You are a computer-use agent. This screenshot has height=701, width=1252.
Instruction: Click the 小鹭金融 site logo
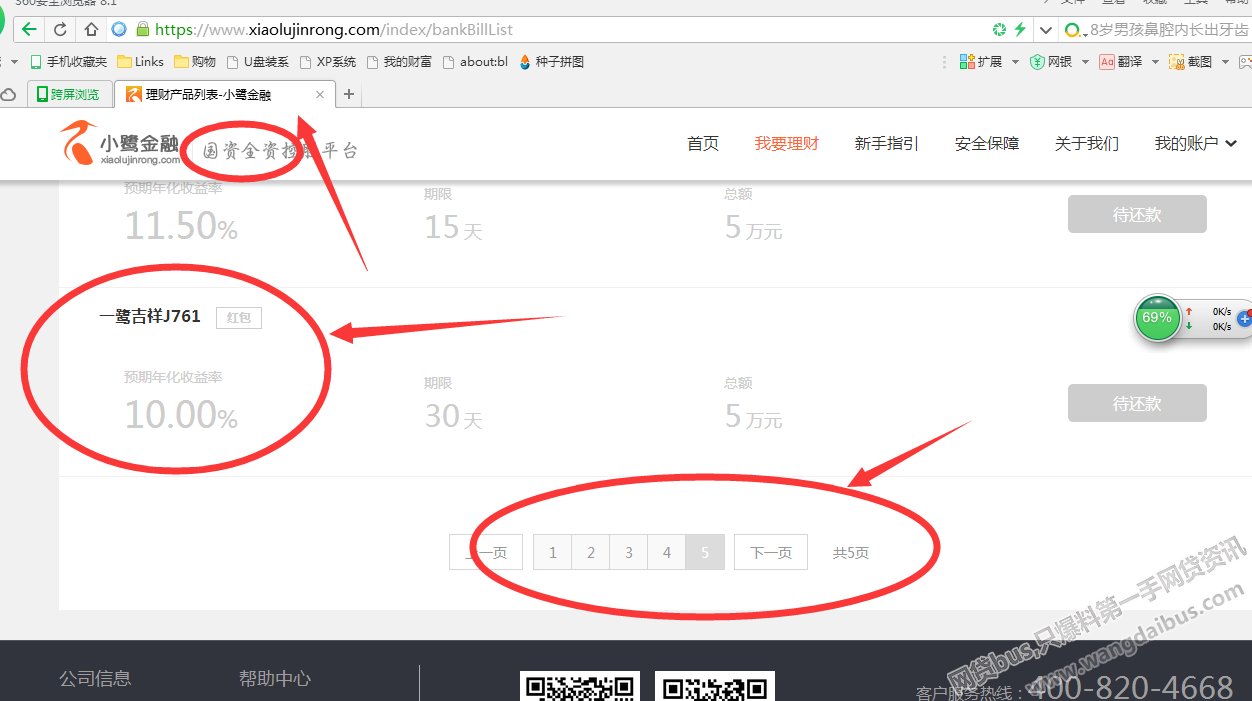point(119,144)
